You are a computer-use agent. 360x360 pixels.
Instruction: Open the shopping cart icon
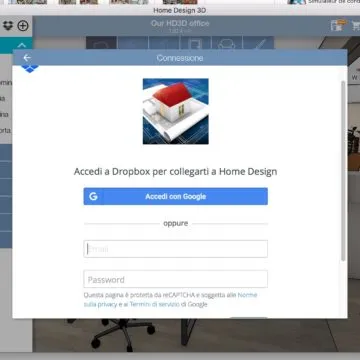(x=356, y=26)
